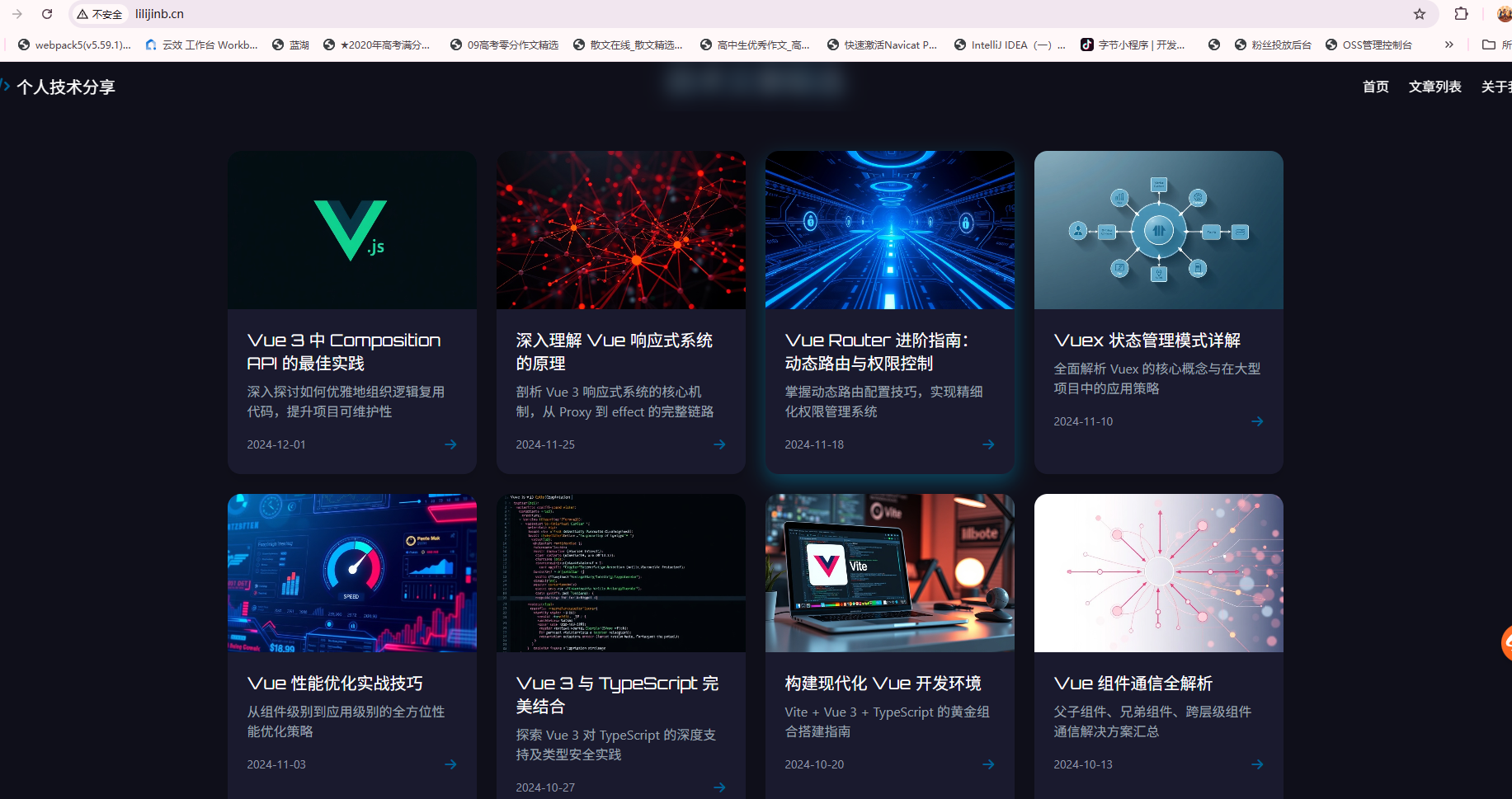This screenshot has height=799, width=1512.
Task: Open the Vue.js logo thumbnail card image
Action: click(352, 230)
